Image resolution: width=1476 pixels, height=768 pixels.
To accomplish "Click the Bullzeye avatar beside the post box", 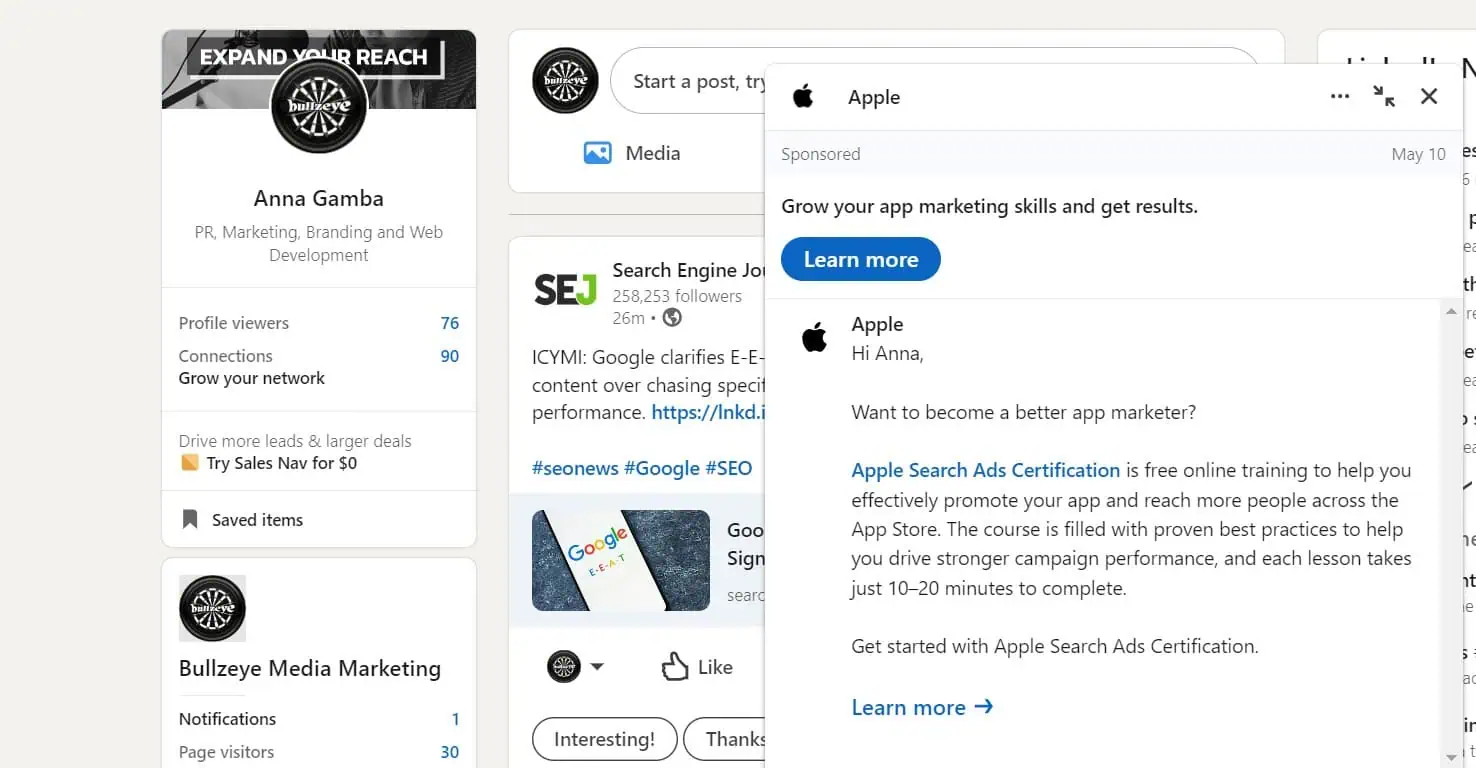I will coord(565,80).
